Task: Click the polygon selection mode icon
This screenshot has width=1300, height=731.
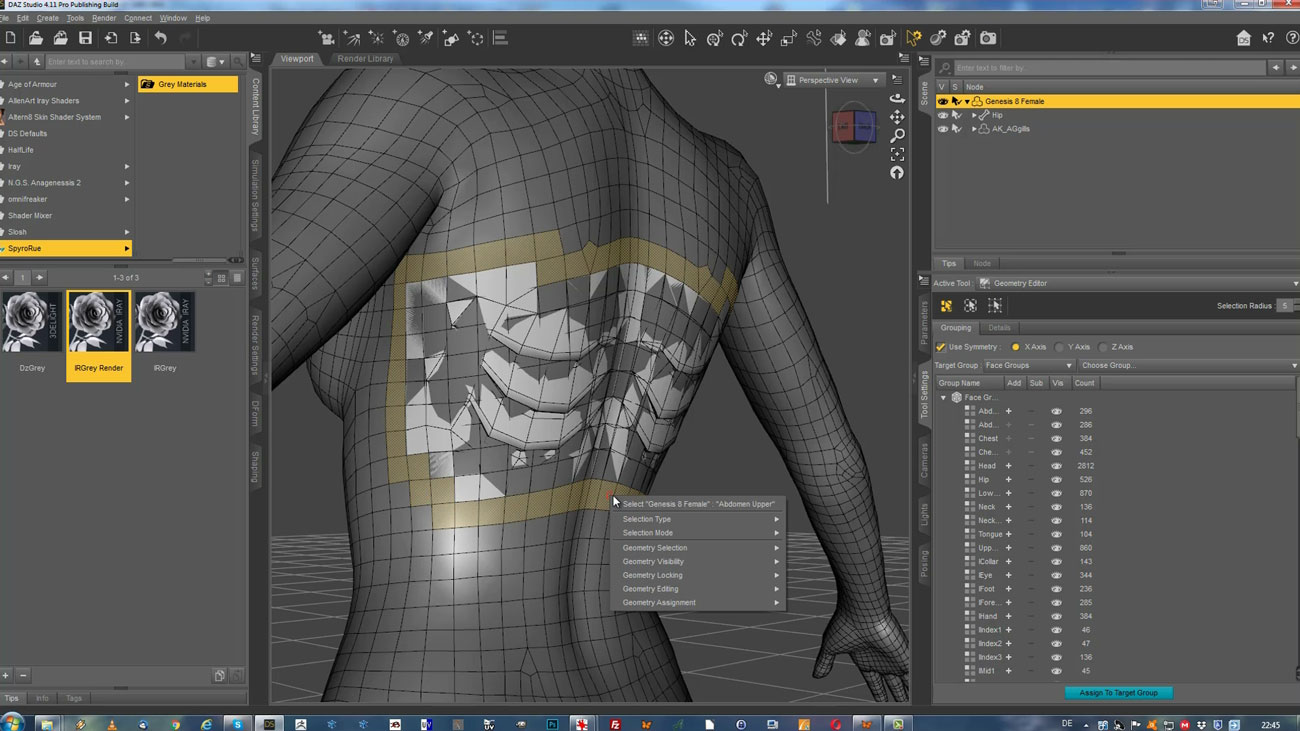Action: point(946,306)
